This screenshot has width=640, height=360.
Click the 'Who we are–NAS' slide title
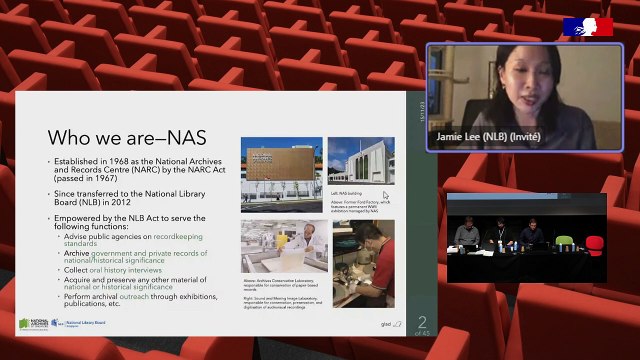(x=127, y=138)
